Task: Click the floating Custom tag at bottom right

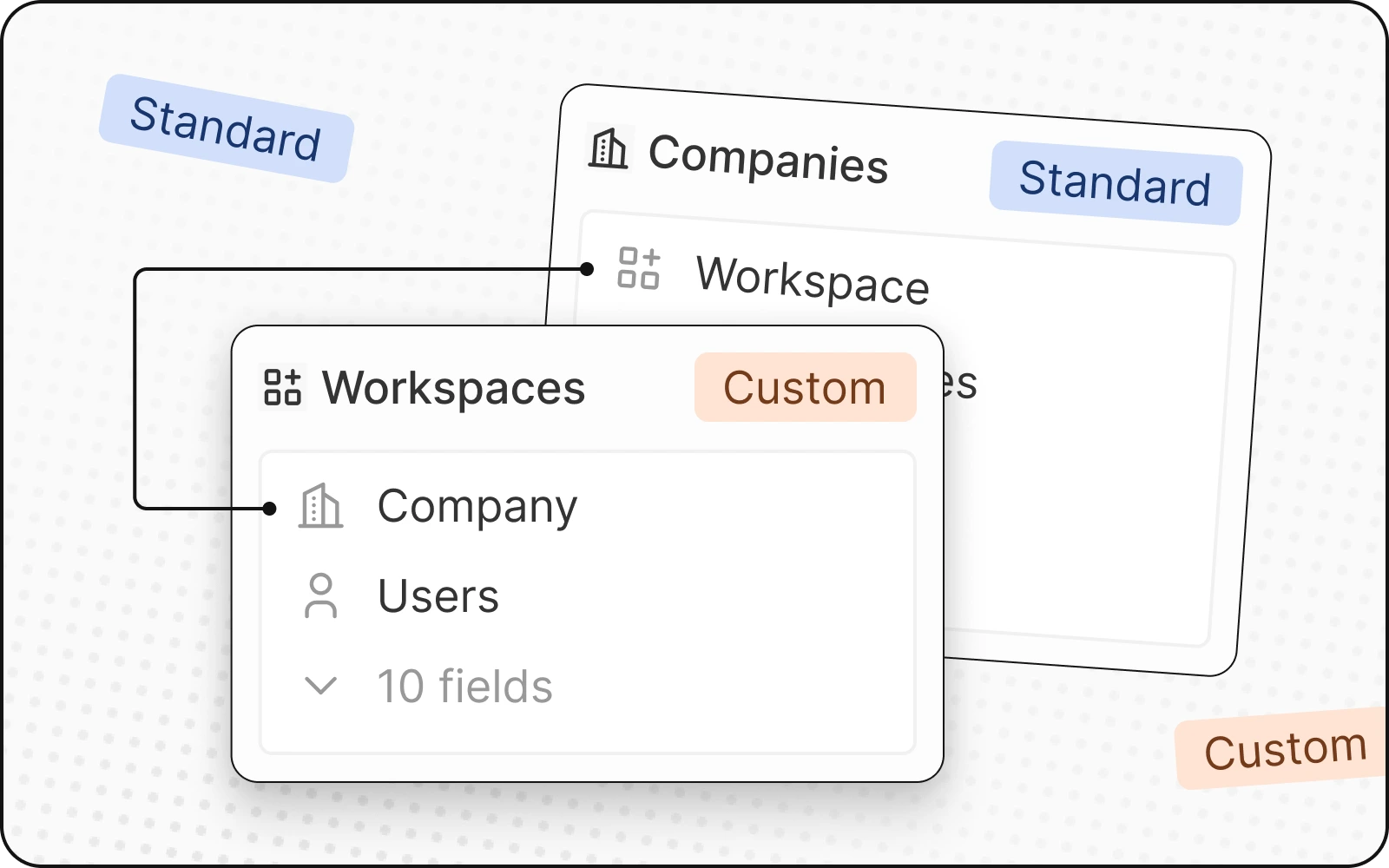Action: click(1285, 749)
